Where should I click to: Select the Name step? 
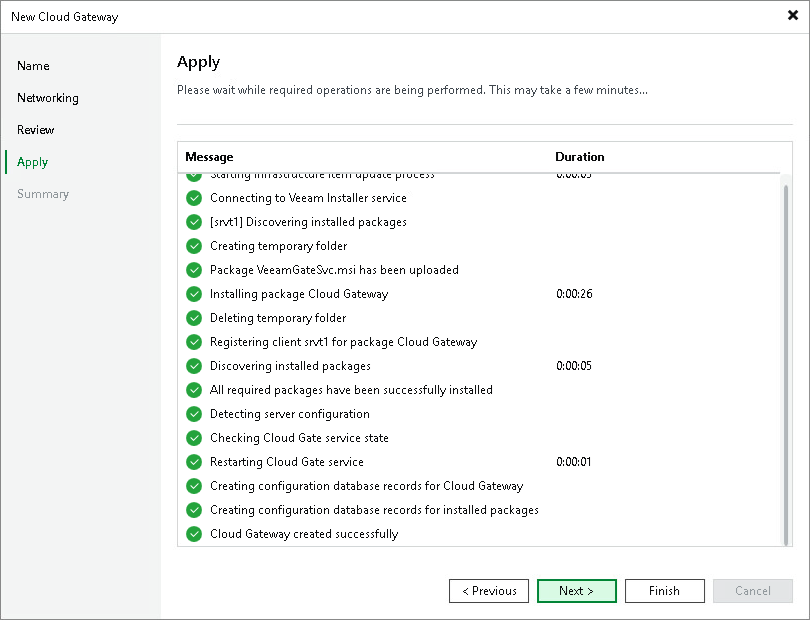(x=33, y=66)
